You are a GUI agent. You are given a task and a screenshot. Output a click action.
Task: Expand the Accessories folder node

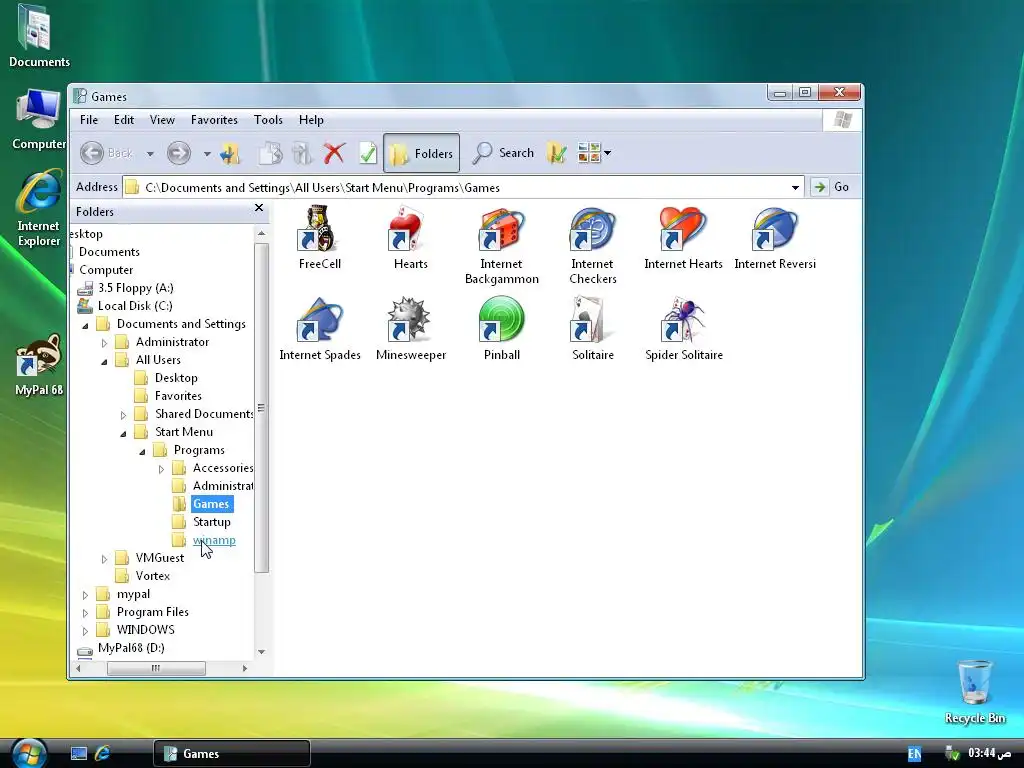tap(161, 469)
